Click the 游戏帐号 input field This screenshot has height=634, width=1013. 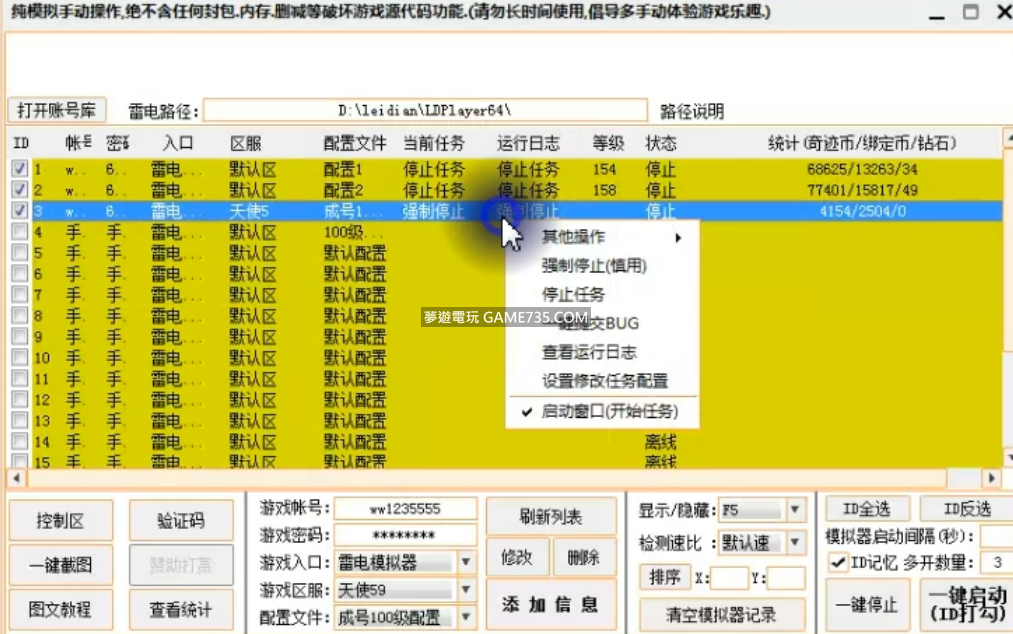pyautogui.click(x=405, y=509)
